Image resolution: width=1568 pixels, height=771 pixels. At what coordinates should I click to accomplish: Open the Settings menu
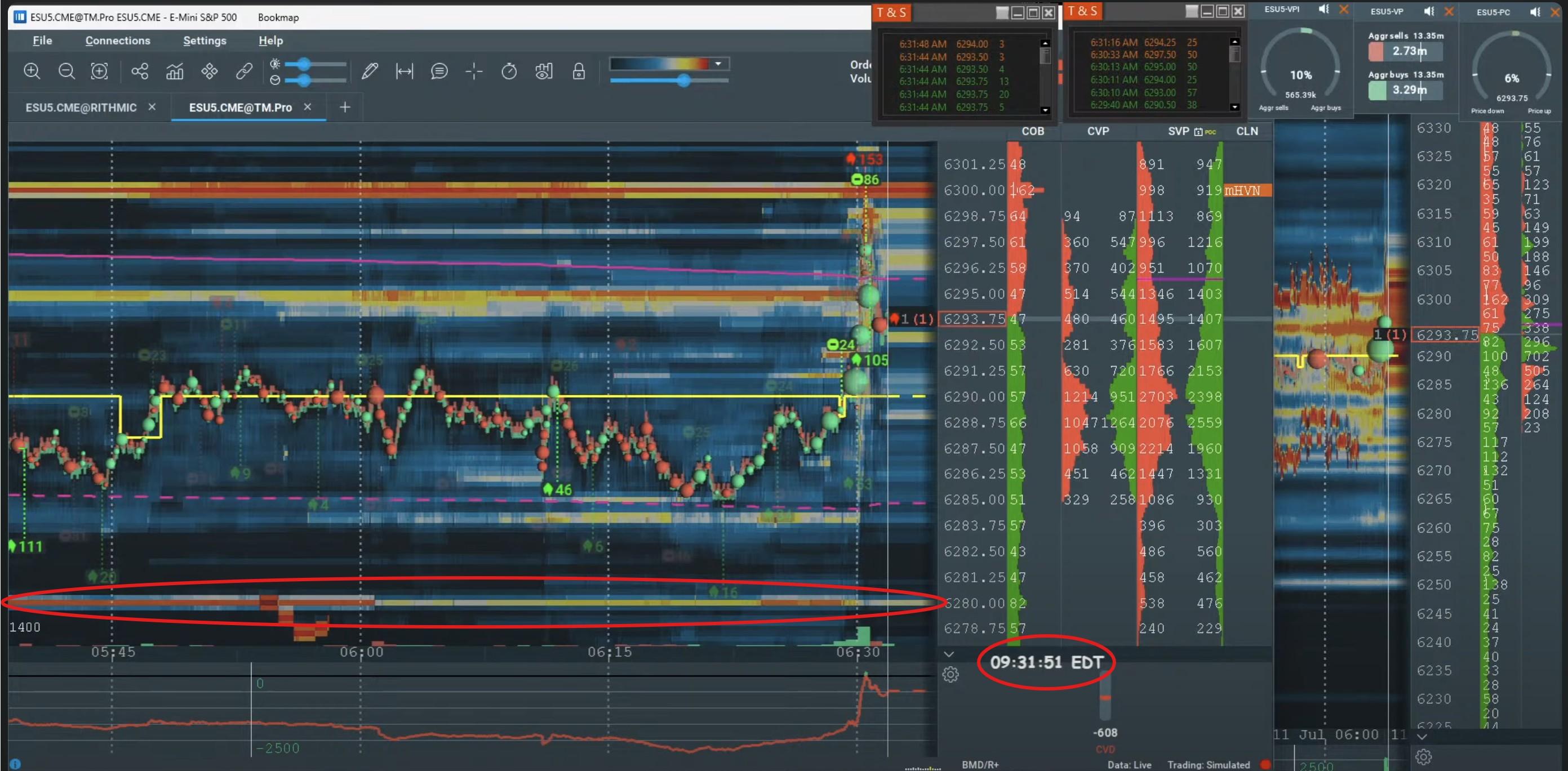[205, 40]
